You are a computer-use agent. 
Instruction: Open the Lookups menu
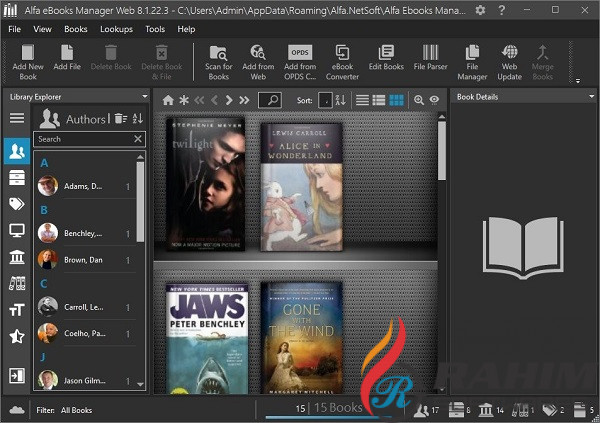coord(116,29)
